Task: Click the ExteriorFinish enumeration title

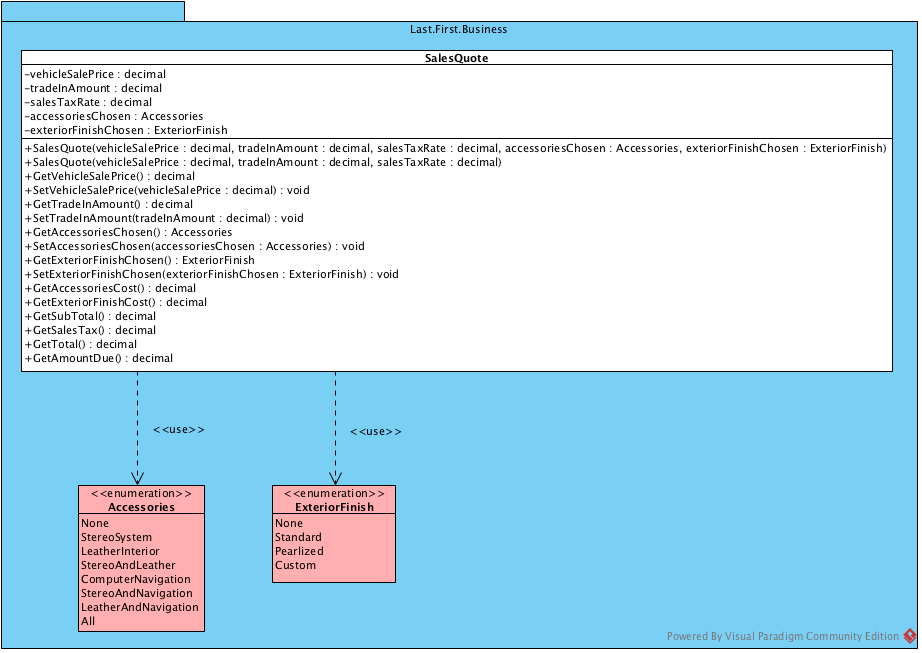Action: (332, 506)
